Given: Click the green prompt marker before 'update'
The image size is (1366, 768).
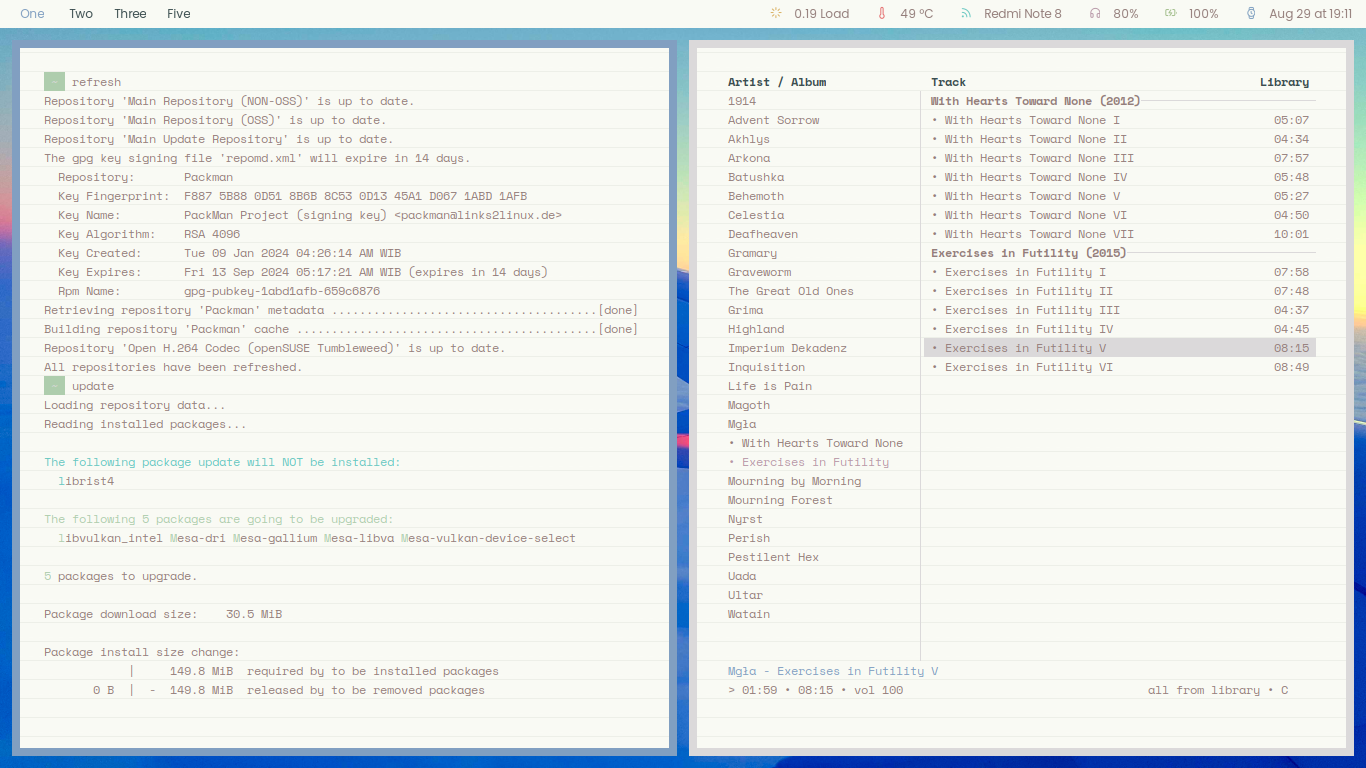Looking at the screenshot, I should [x=54, y=386].
